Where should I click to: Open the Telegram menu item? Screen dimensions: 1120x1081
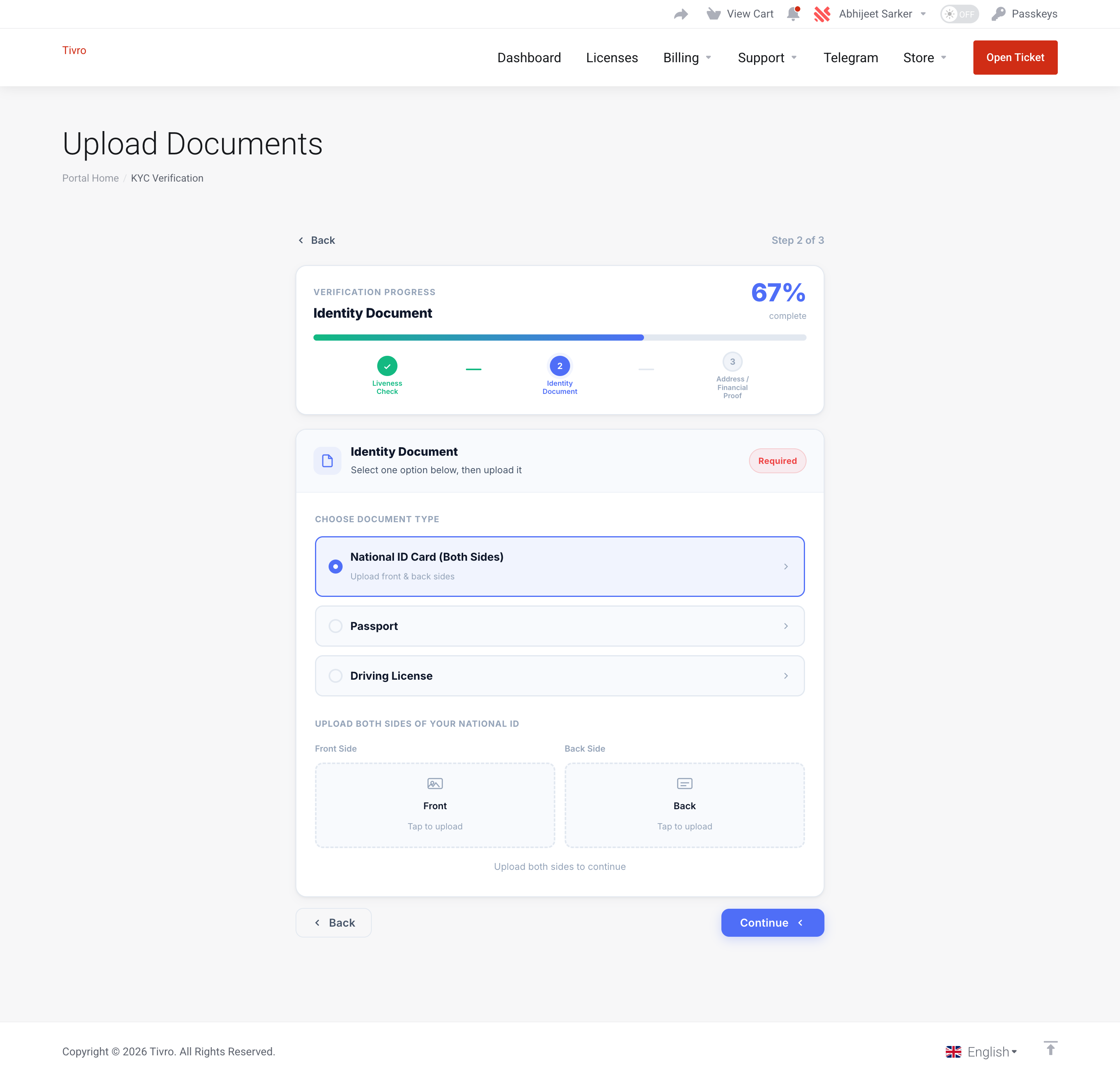(x=850, y=57)
